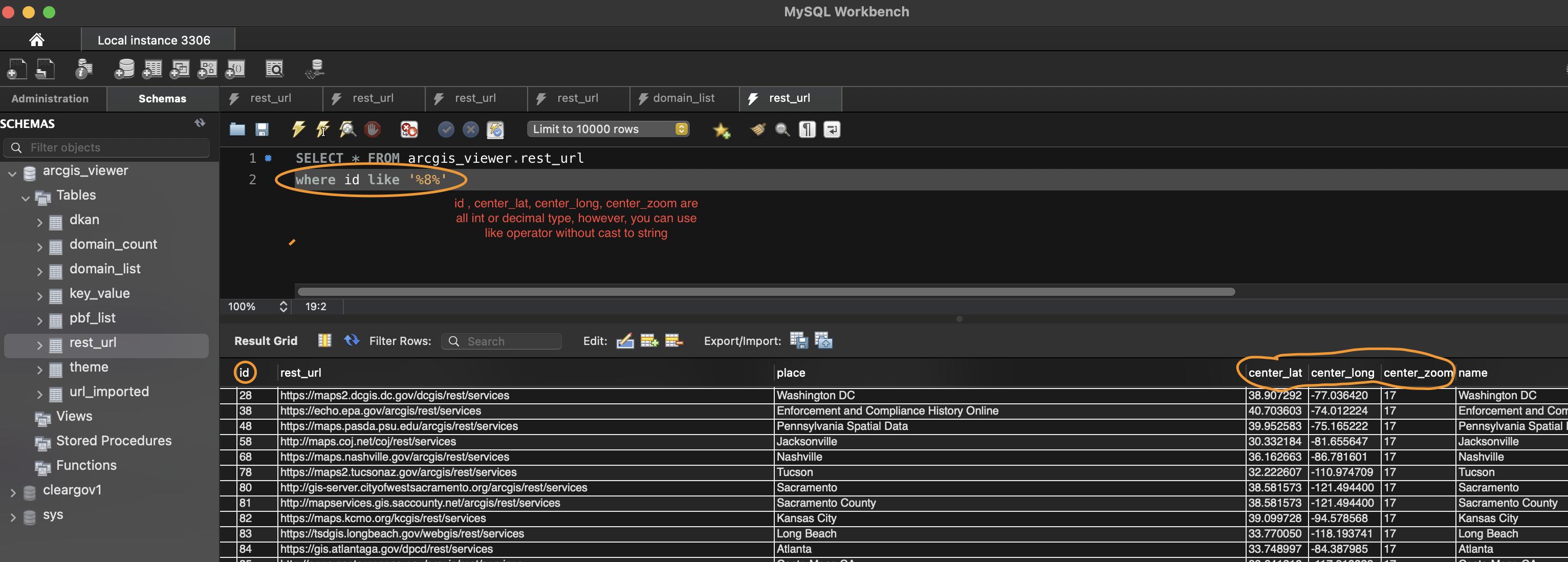Toggle the Schemas panel tab
1568x562 pixels.
pos(162,99)
